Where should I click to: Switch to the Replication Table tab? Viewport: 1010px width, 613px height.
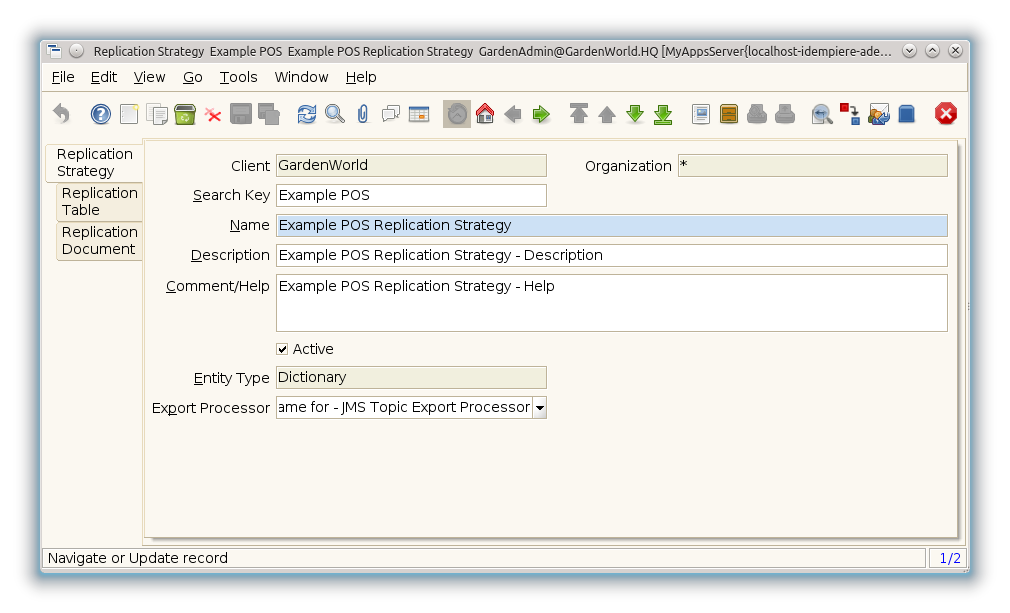[99, 201]
